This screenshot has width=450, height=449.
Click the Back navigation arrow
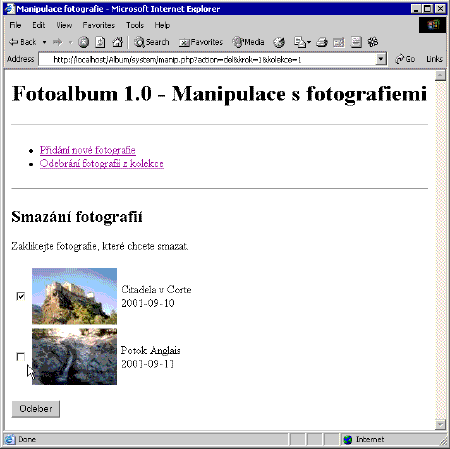point(22,42)
